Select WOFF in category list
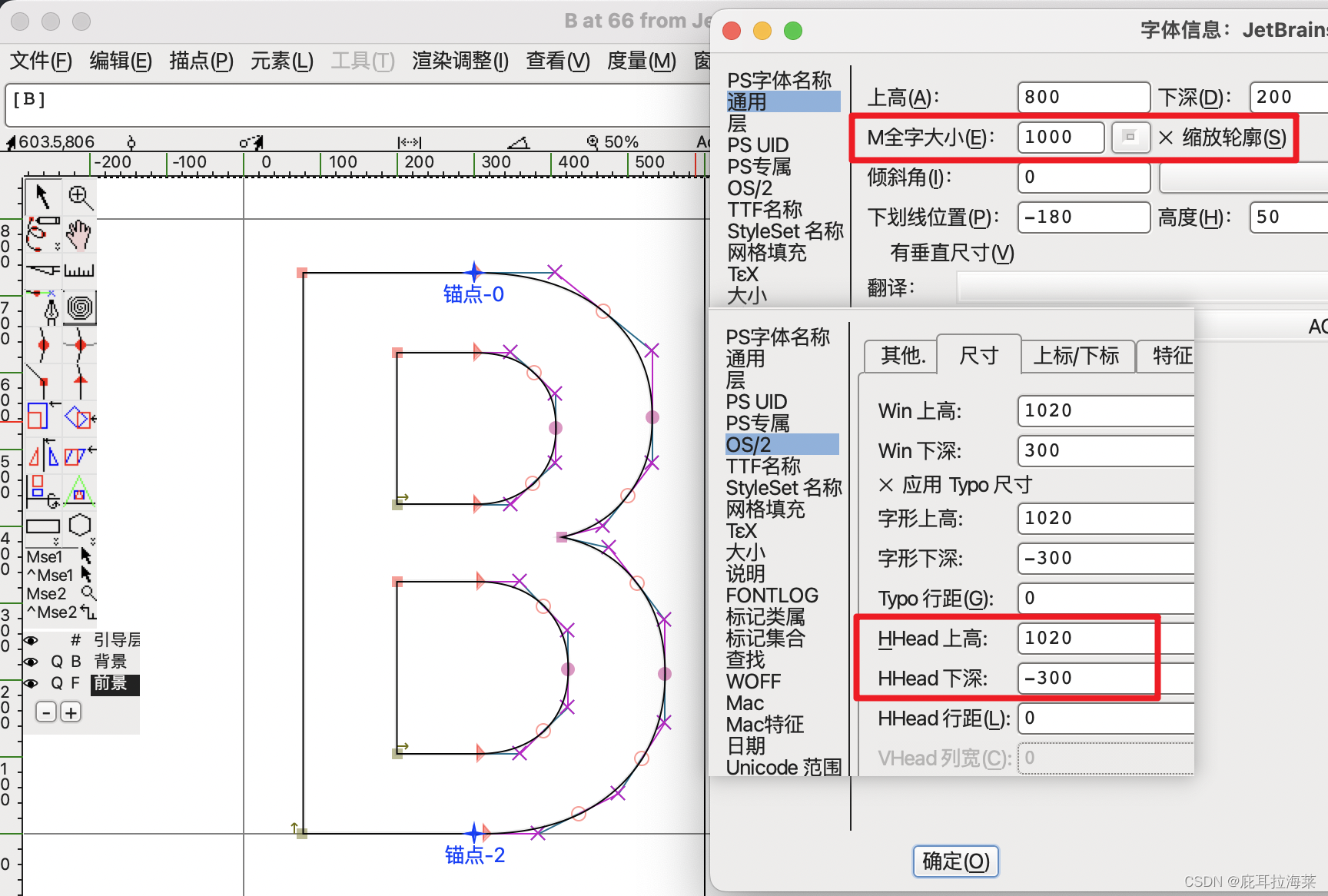Screen dimensions: 1328x896 pyautogui.click(x=753, y=682)
